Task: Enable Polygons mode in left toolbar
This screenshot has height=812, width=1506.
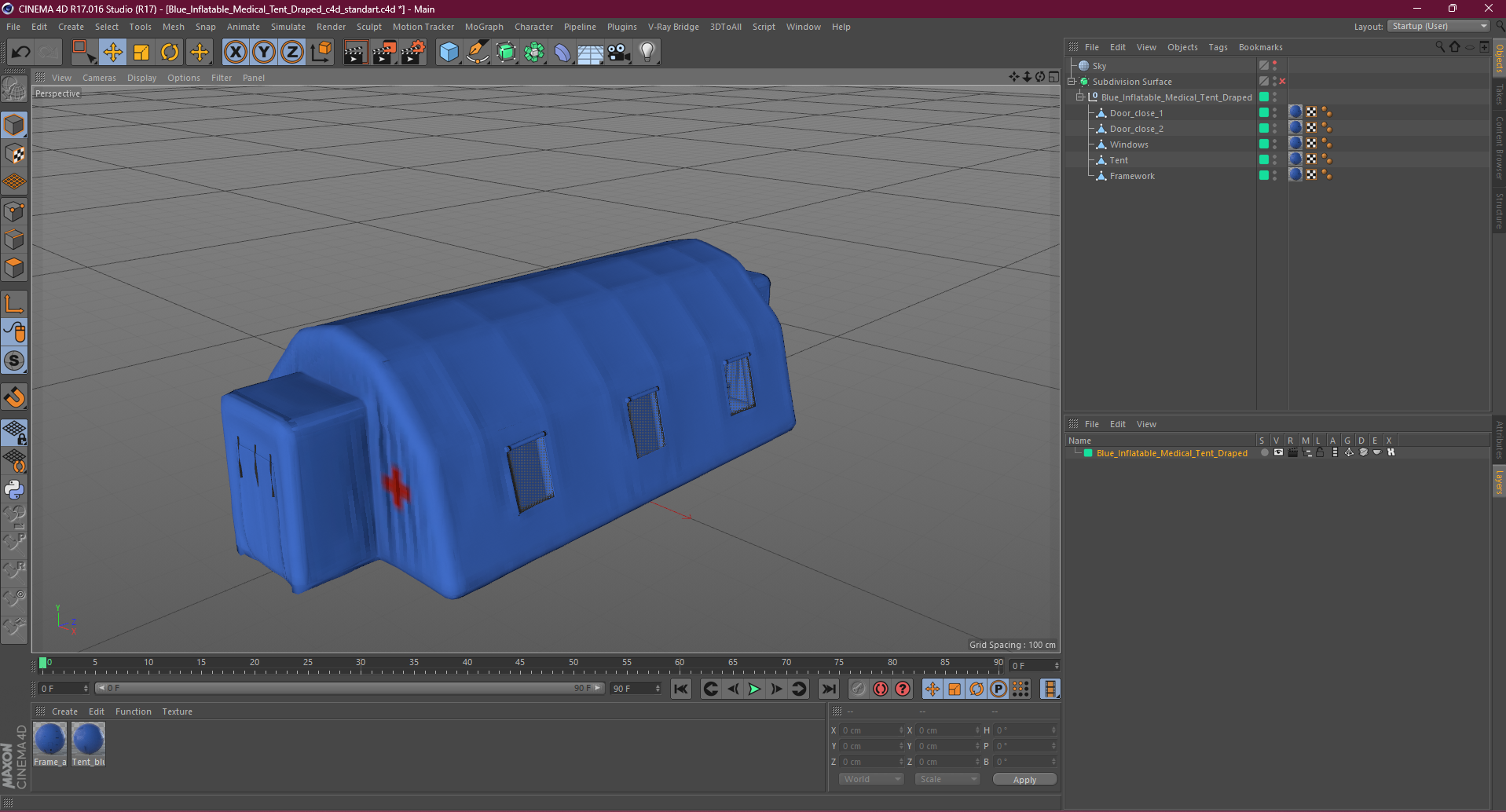Action: (x=14, y=269)
